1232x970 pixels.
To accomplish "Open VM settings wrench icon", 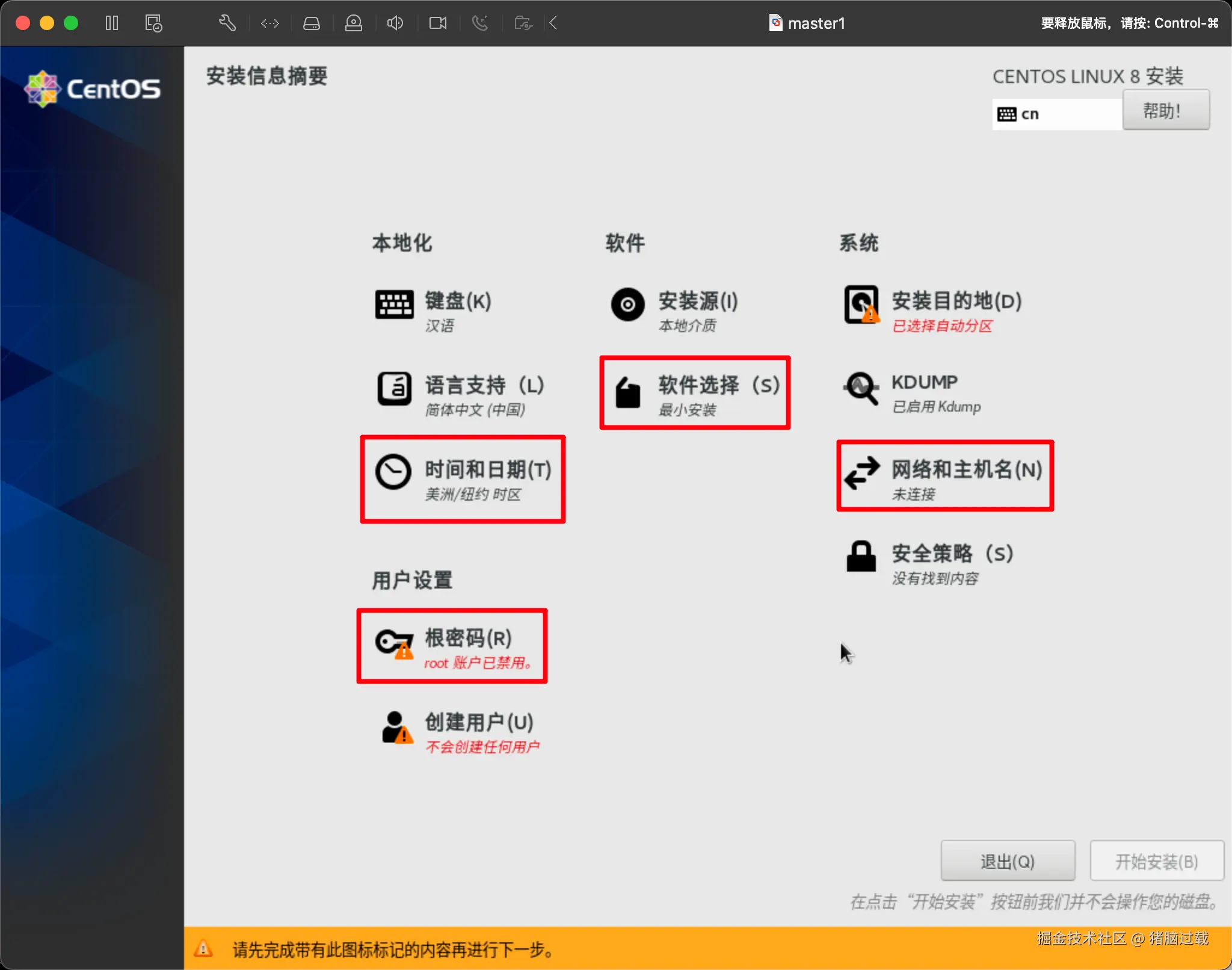I will (227, 23).
